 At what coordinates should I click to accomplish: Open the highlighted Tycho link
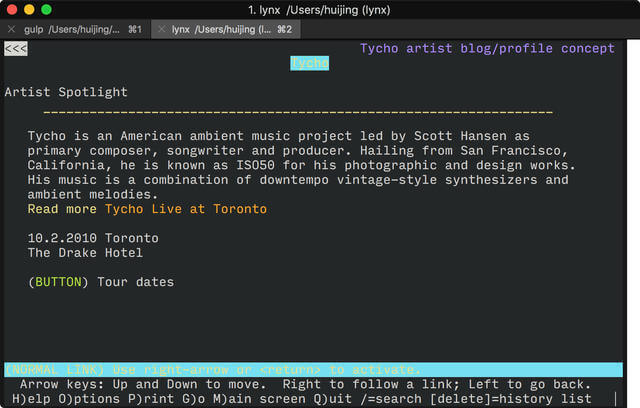[309, 63]
